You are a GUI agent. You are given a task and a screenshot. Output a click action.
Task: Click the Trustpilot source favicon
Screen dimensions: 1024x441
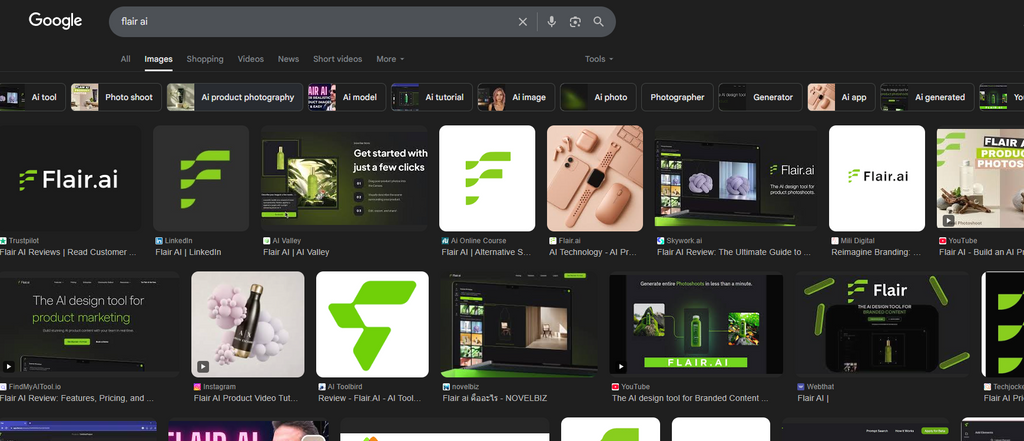[3, 241]
